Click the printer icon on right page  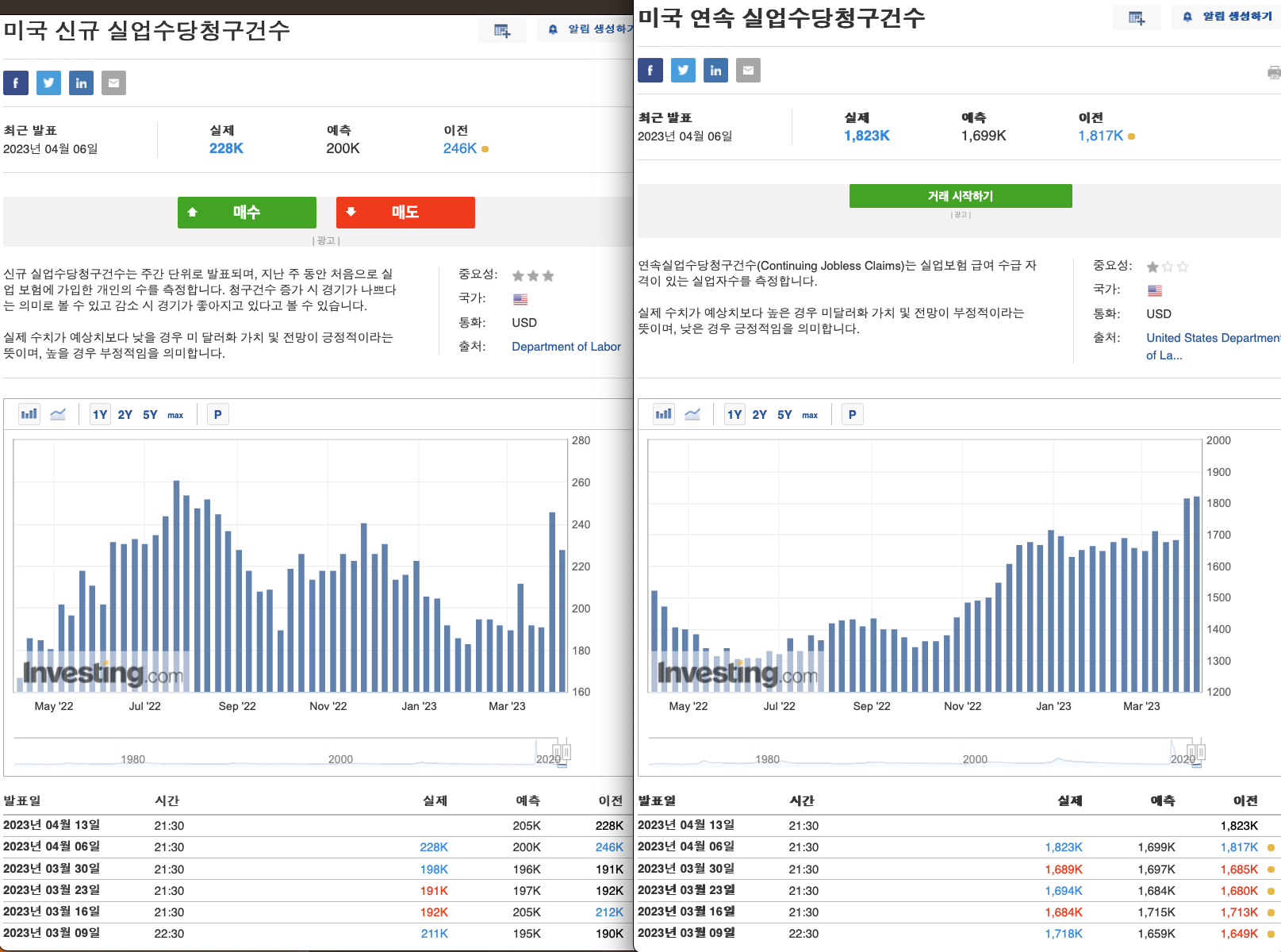click(1274, 73)
